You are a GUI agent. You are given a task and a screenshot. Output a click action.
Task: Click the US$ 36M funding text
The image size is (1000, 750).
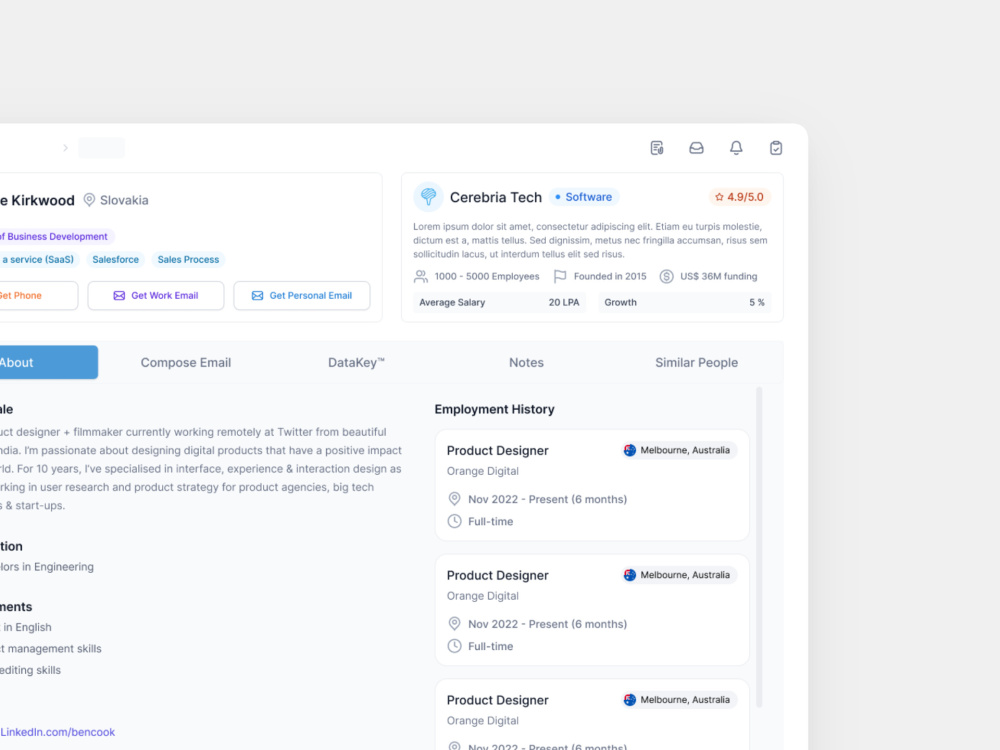[x=719, y=276]
